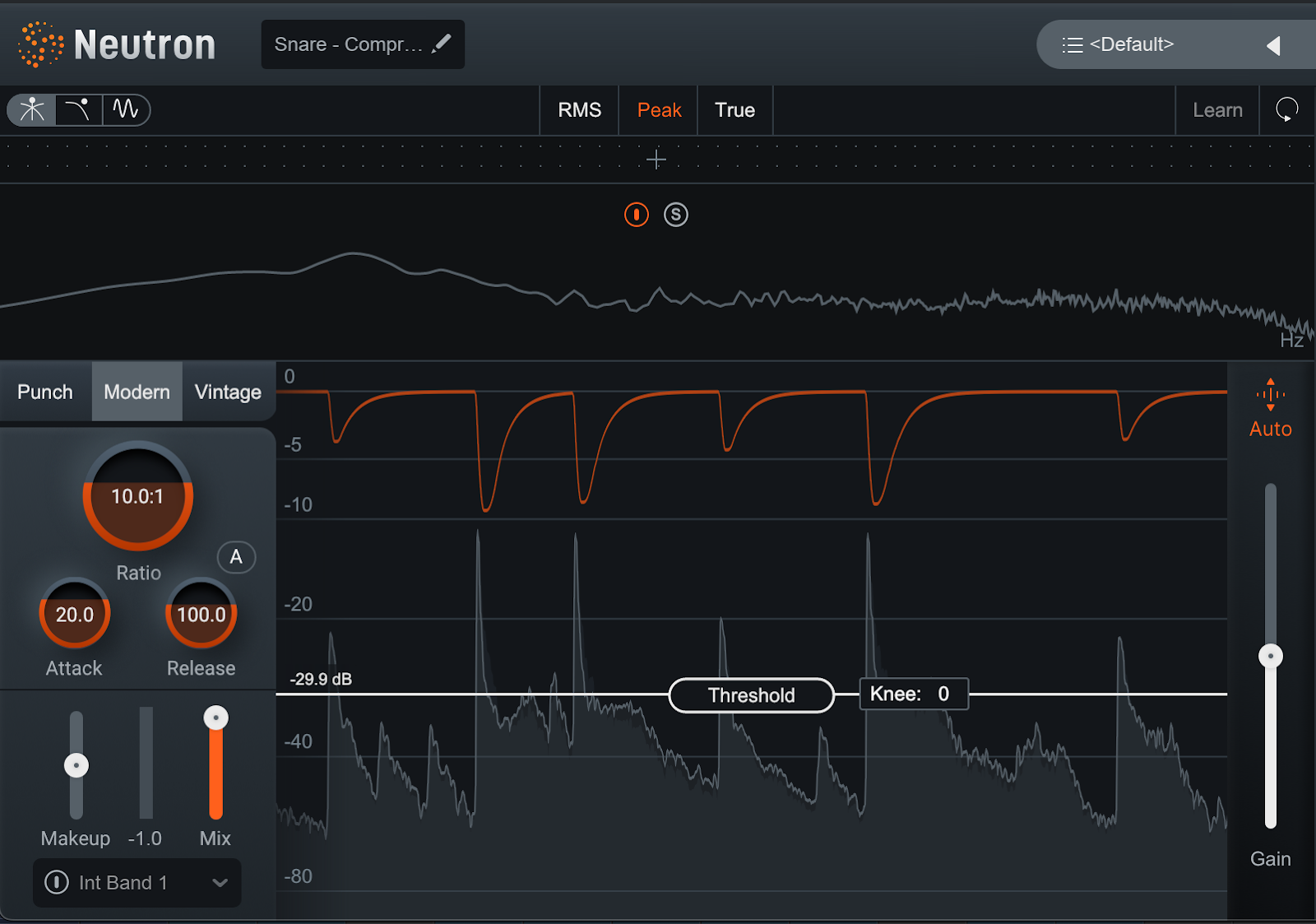Solo the band with the S icon
The width and height of the screenshot is (1316, 924).
click(x=676, y=215)
